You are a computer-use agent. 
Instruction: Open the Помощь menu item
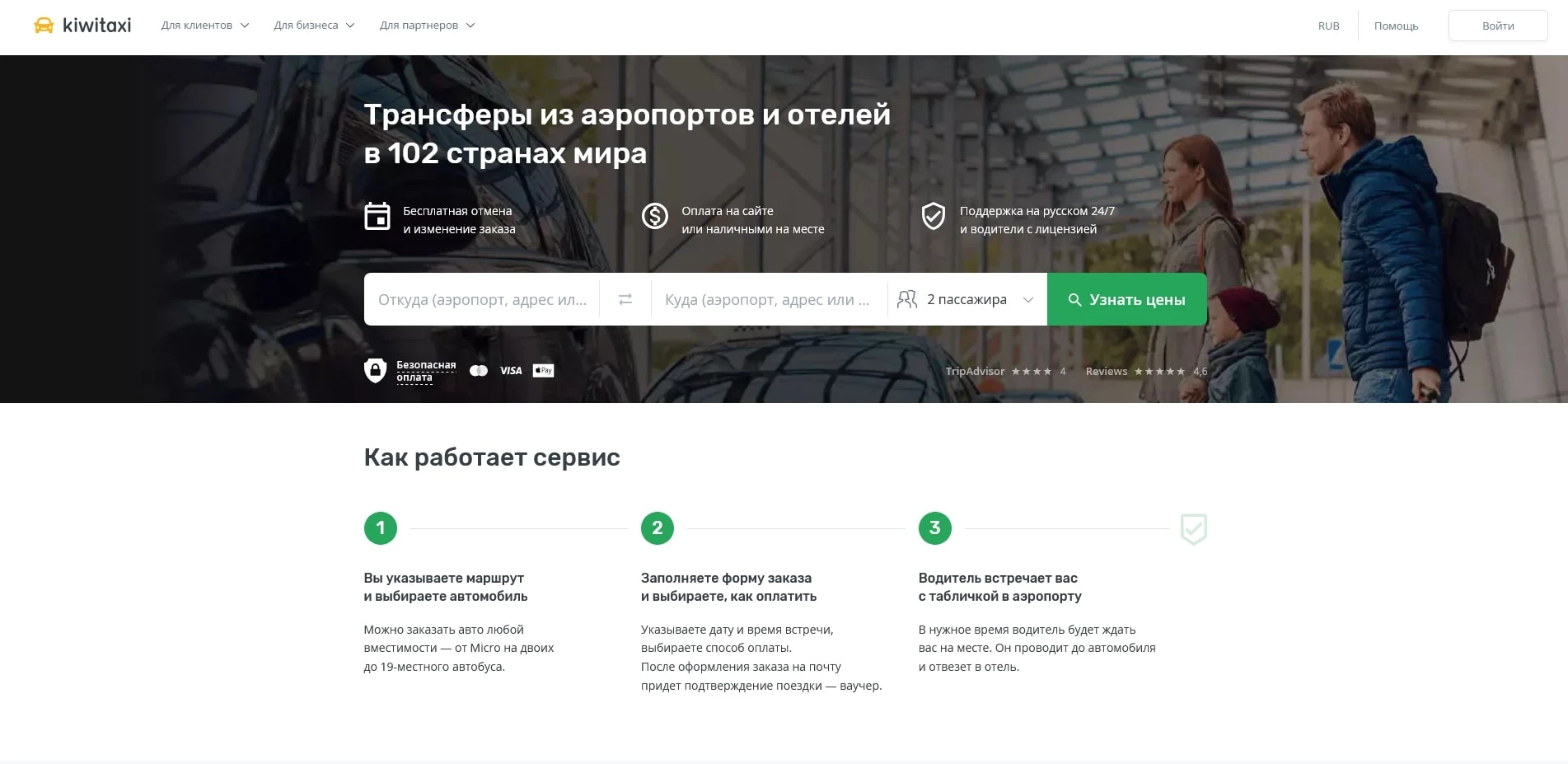(x=1396, y=26)
